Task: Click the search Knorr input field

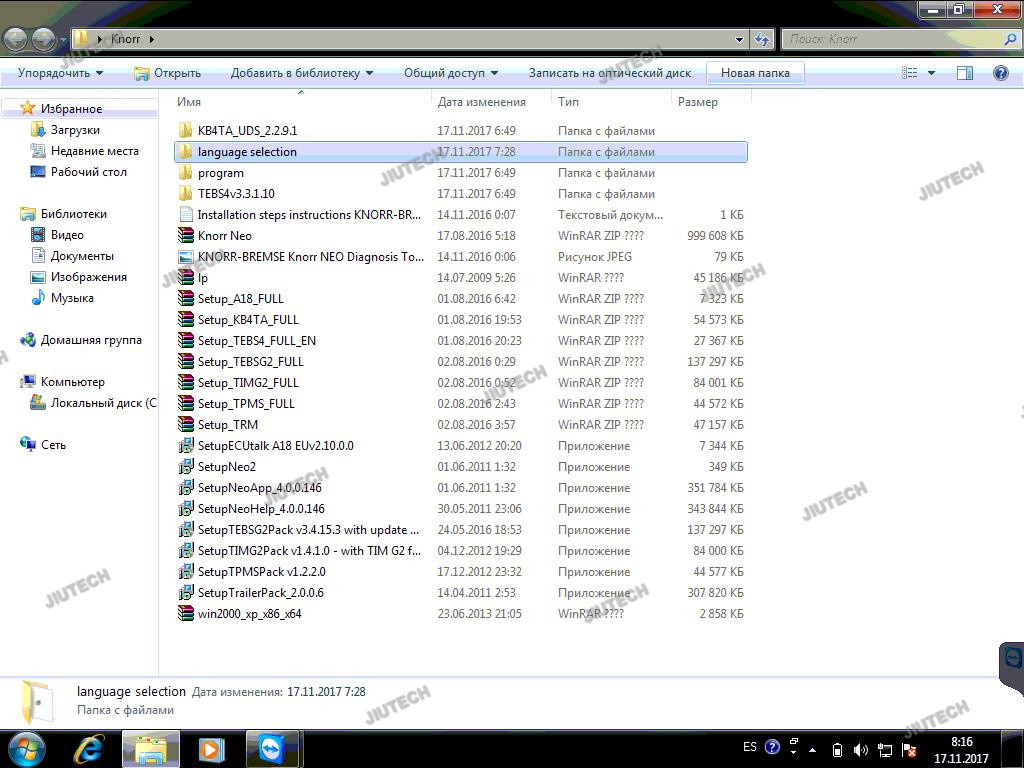Action: point(895,39)
